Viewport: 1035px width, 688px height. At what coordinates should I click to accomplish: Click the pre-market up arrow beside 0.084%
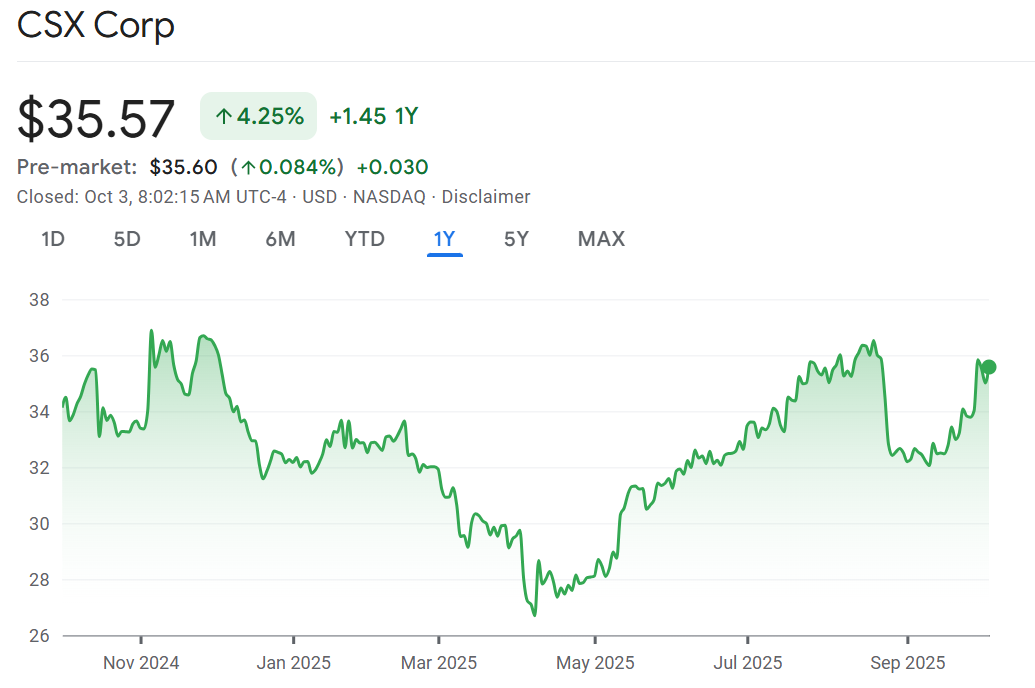(x=248, y=167)
